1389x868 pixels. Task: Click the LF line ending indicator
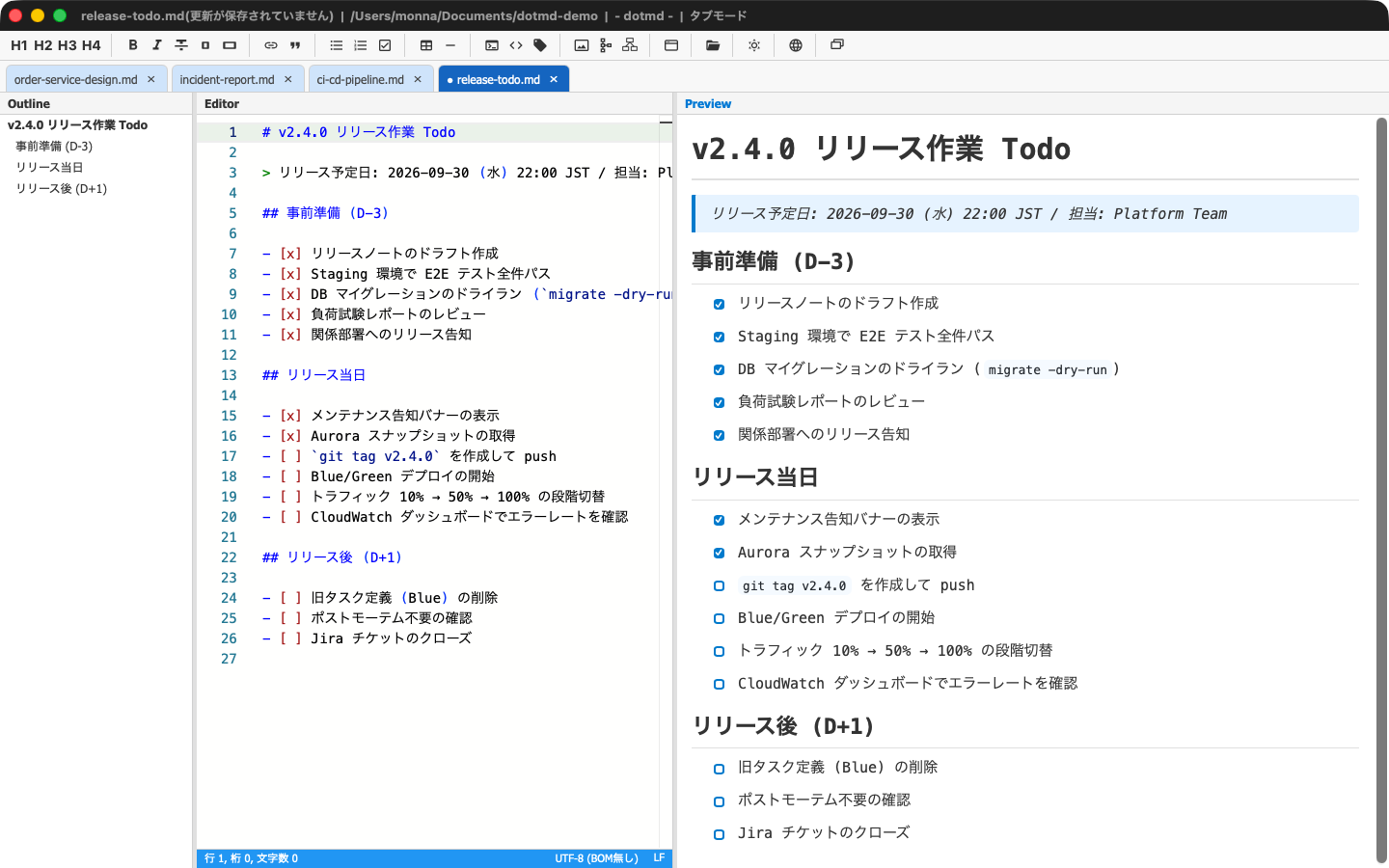click(x=659, y=858)
